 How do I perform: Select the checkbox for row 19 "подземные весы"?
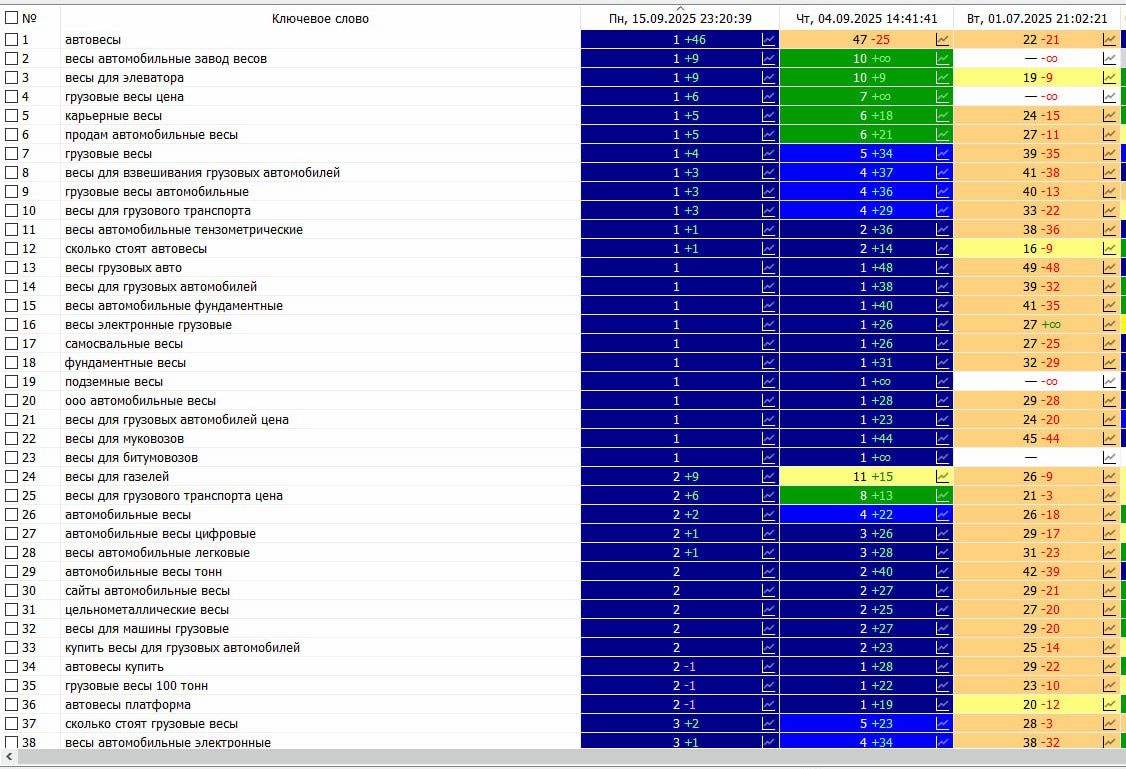12,382
